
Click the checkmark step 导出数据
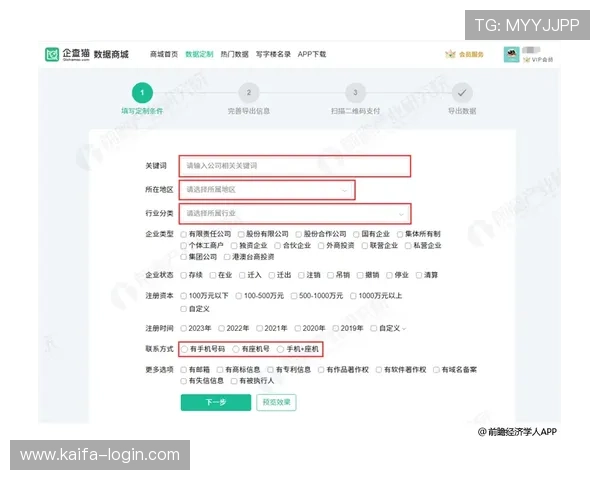click(462, 93)
